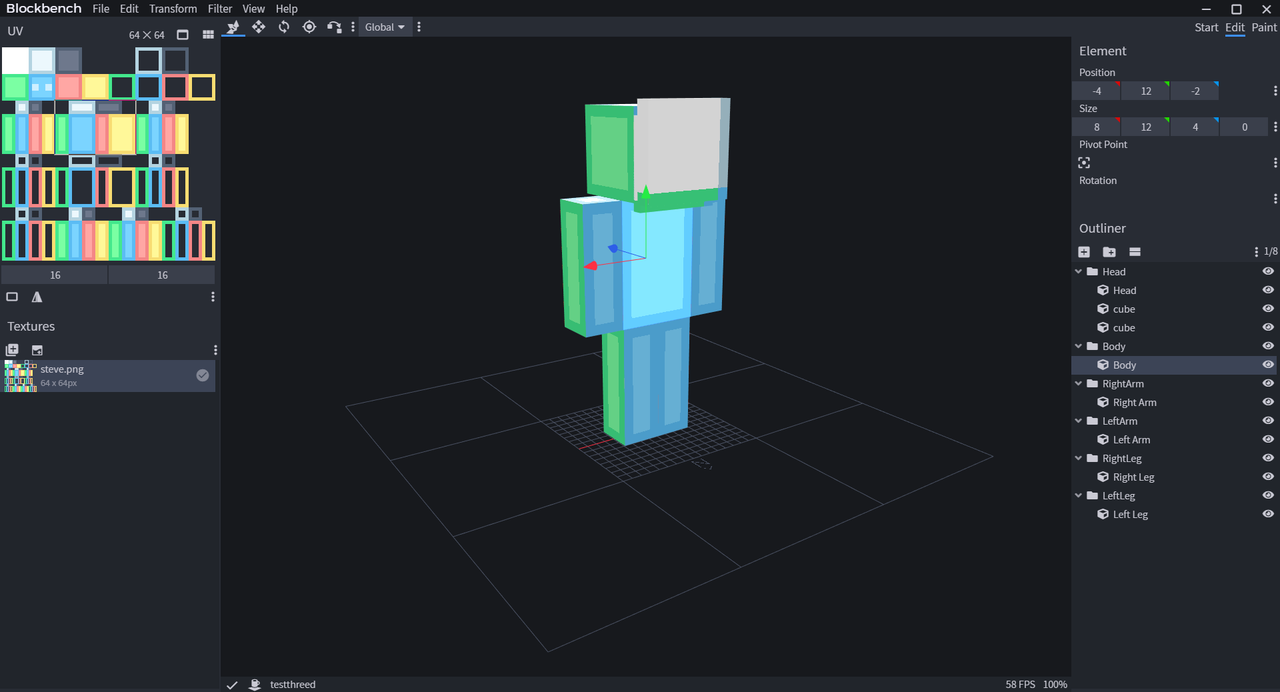Click the UV grid view icon
This screenshot has width=1280, height=692.
tap(208, 35)
